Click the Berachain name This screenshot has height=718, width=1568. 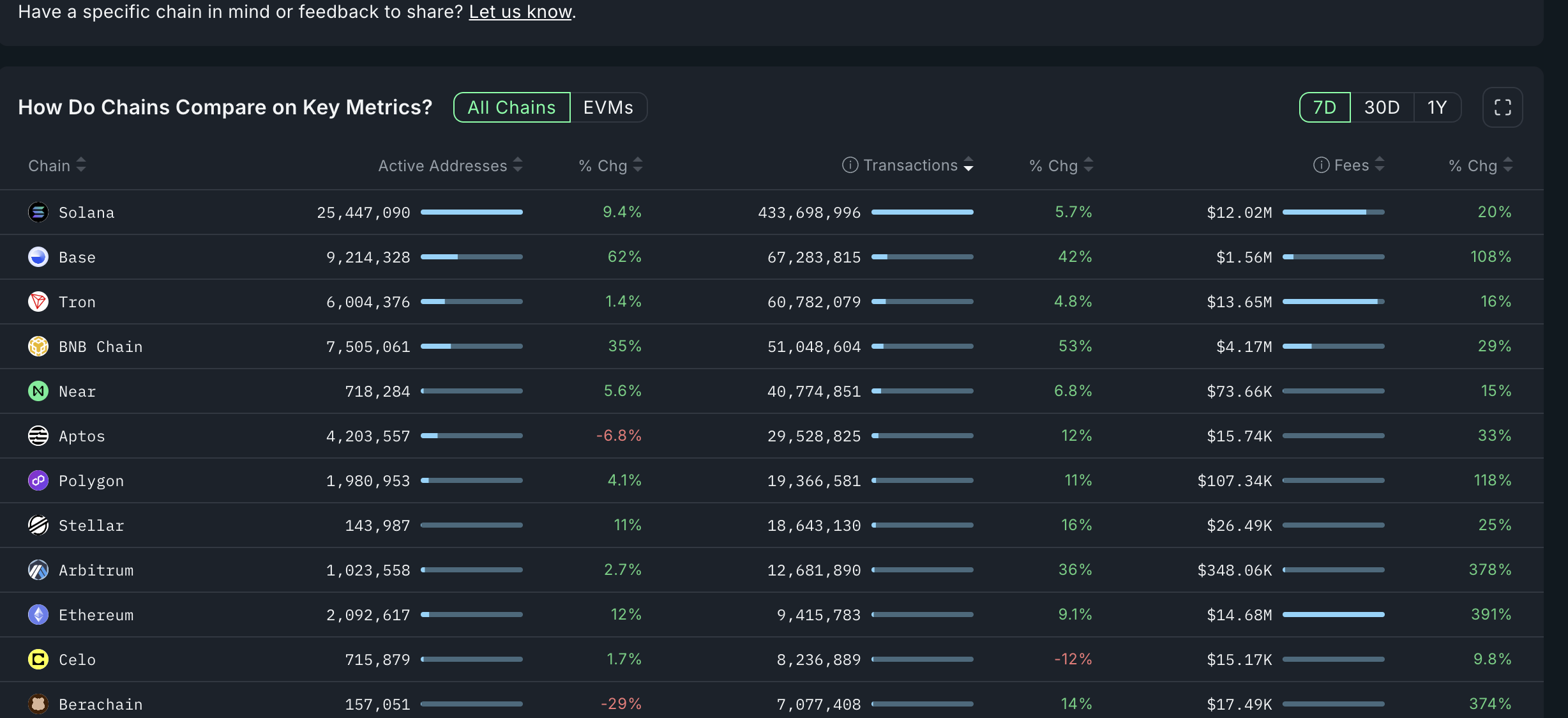pos(100,705)
